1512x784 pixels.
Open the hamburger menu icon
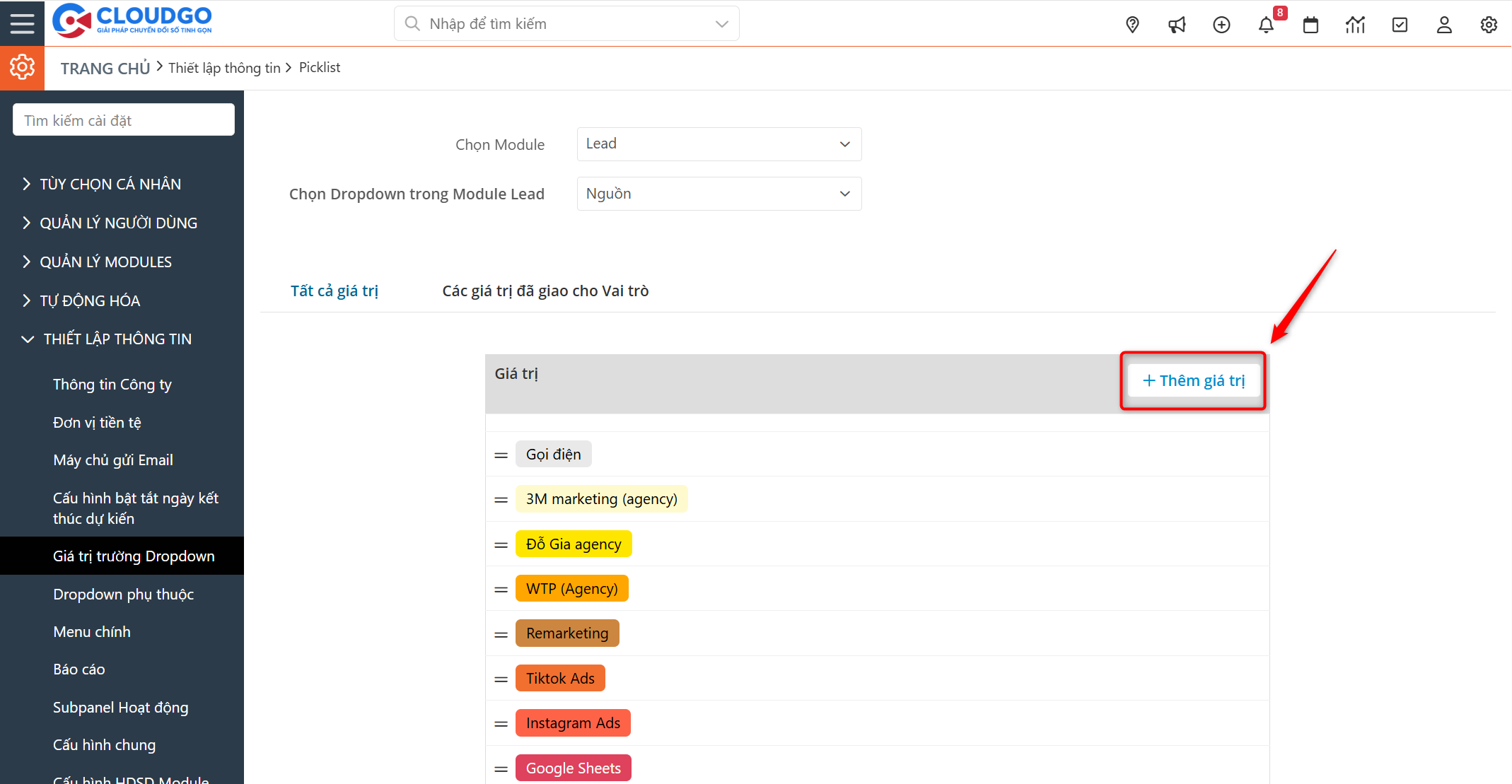click(x=22, y=23)
